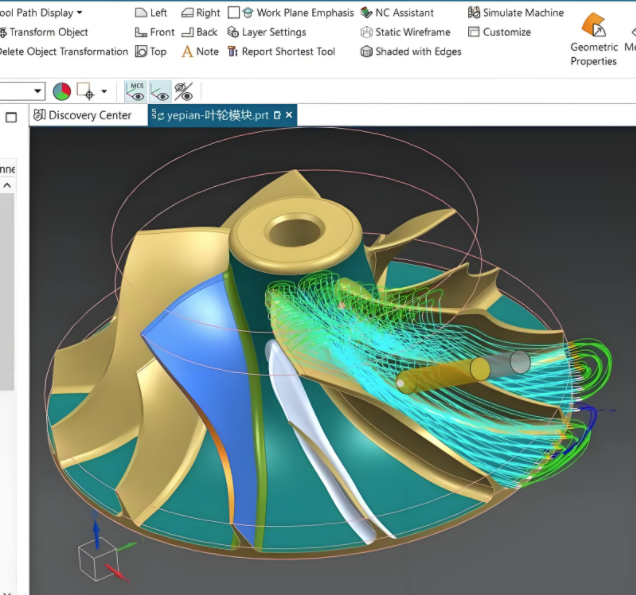This screenshot has height=595, width=636.
Task: Click the window layout square icon
Action: 11,118
